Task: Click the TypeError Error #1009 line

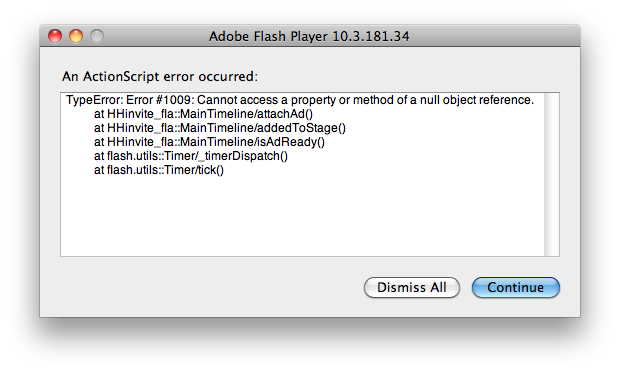Action: [x=300, y=100]
